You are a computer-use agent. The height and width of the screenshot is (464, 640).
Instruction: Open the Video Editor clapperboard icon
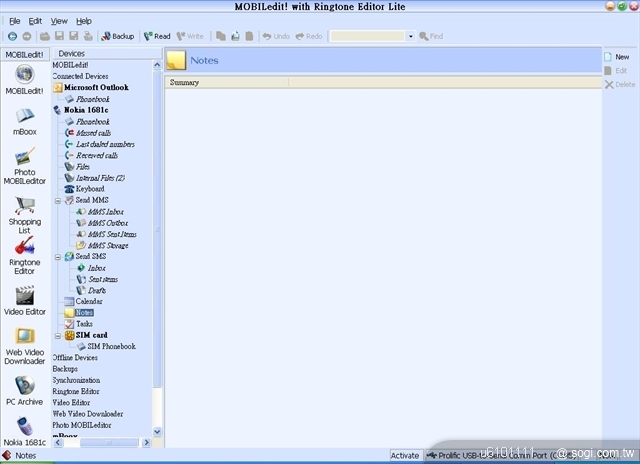coord(24,296)
